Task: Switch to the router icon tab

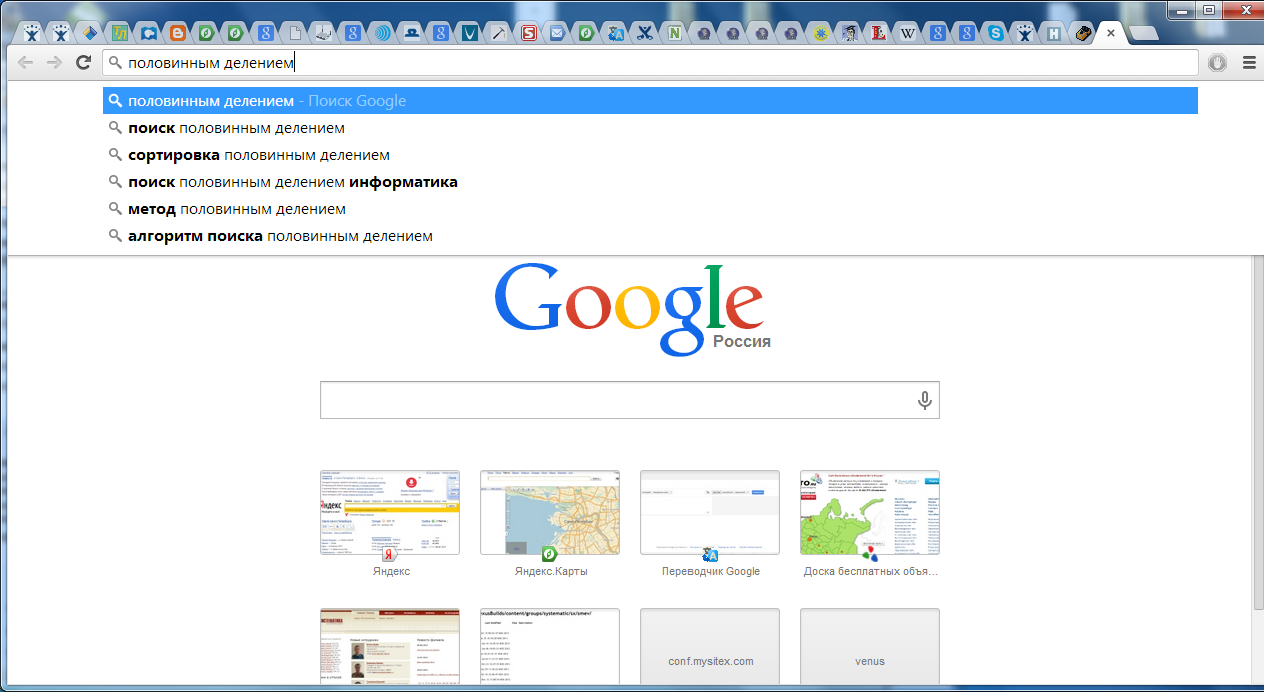Action: click(x=324, y=33)
